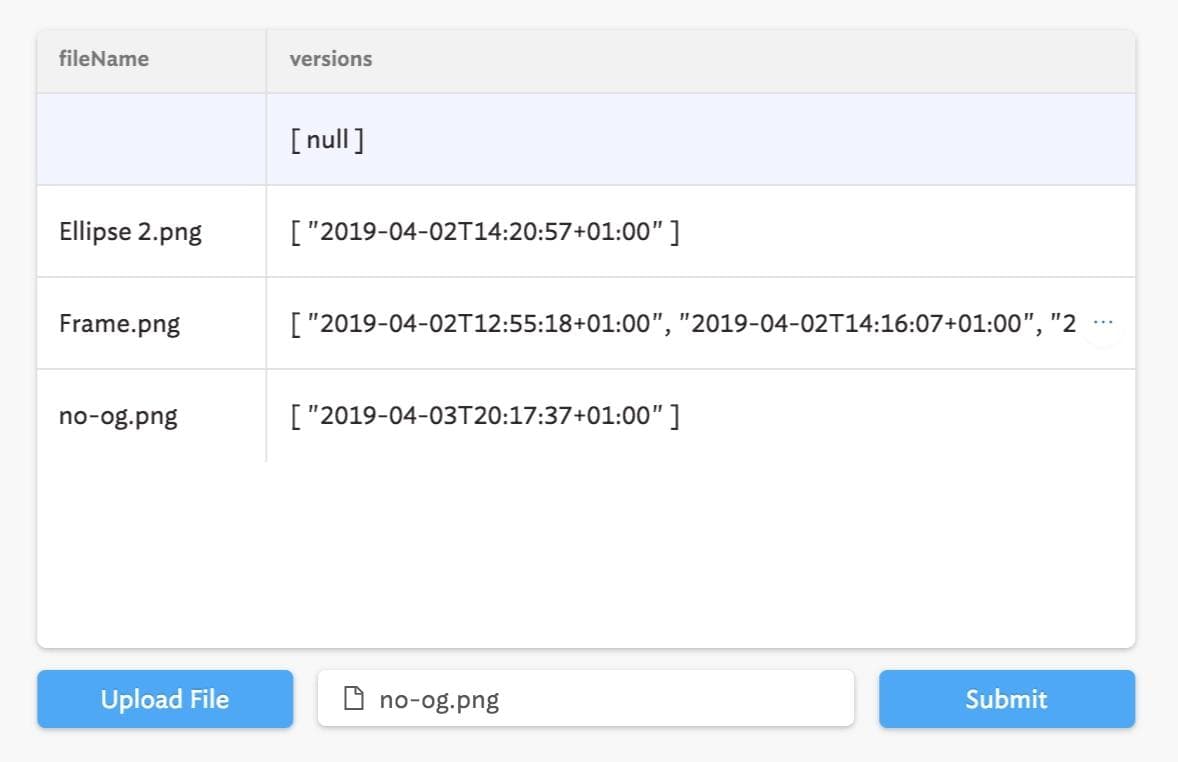Click Ellipse 2.png's version timestamp cell
Screen dimensions: 1178x762
click(x=485, y=232)
